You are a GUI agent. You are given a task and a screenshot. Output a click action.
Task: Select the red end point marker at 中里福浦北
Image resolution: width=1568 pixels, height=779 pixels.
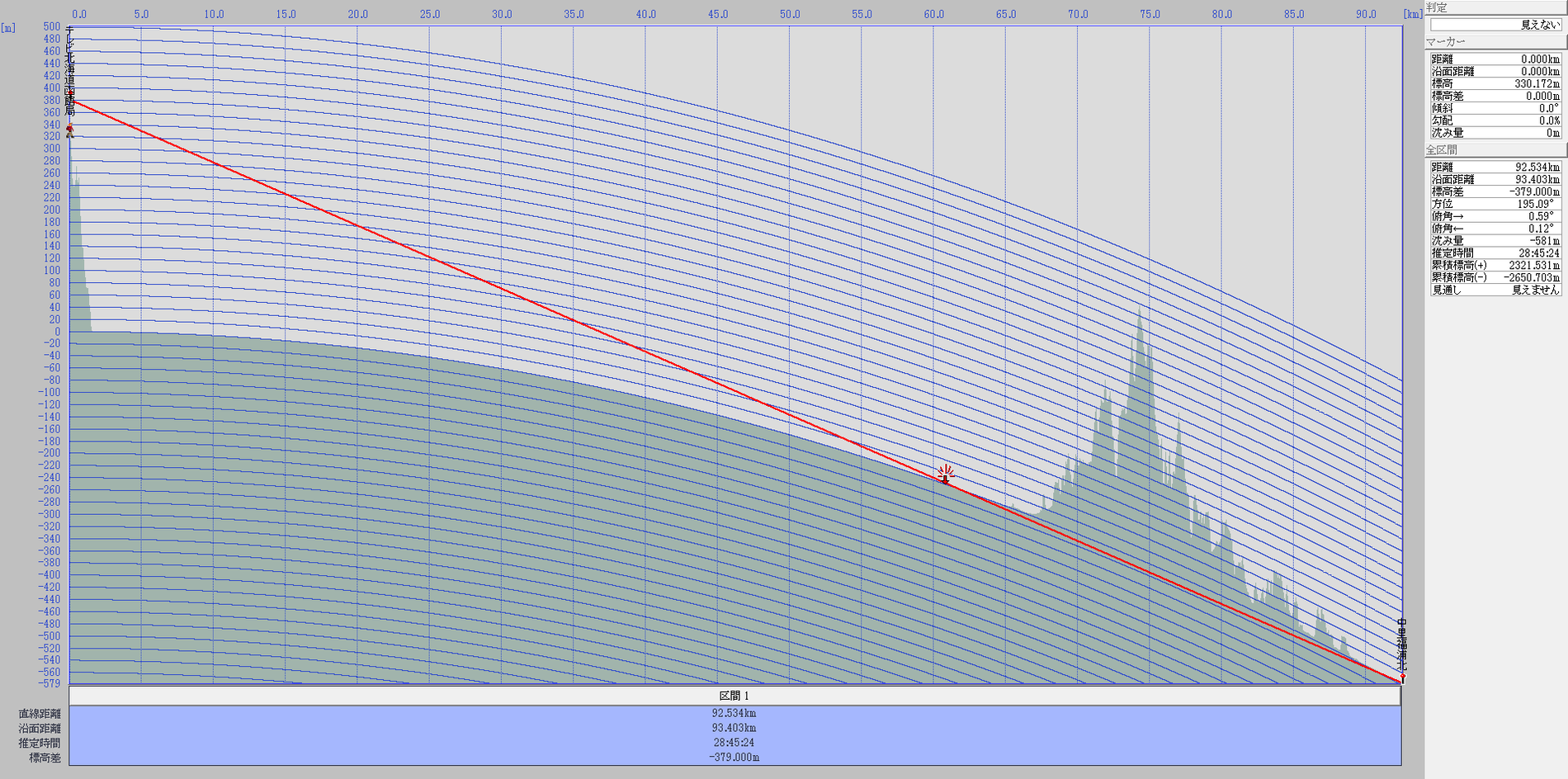[x=1402, y=677]
